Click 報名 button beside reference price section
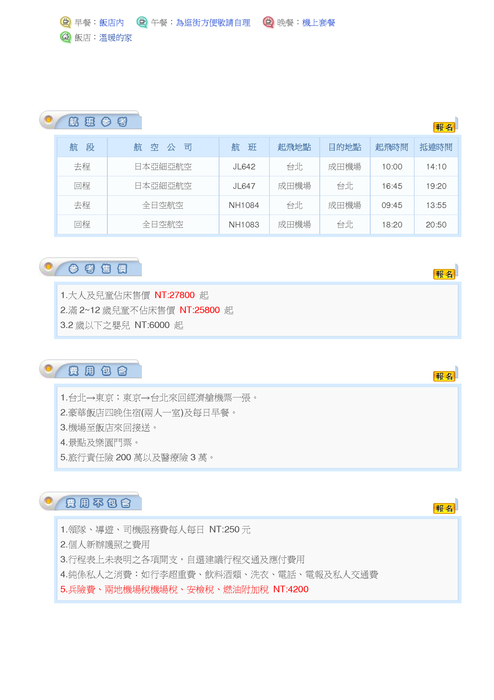Viewport: 494px width, 700px height. pyautogui.click(x=444, y=274)
